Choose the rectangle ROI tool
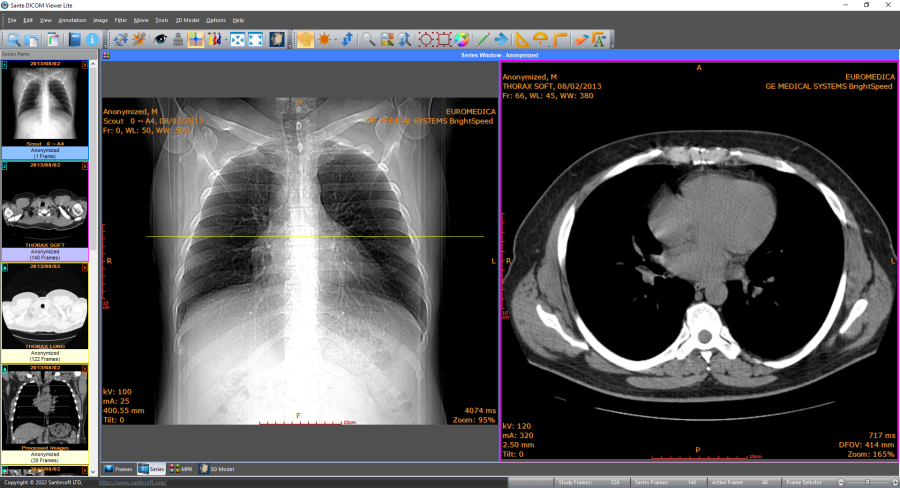 pos(444,40)
